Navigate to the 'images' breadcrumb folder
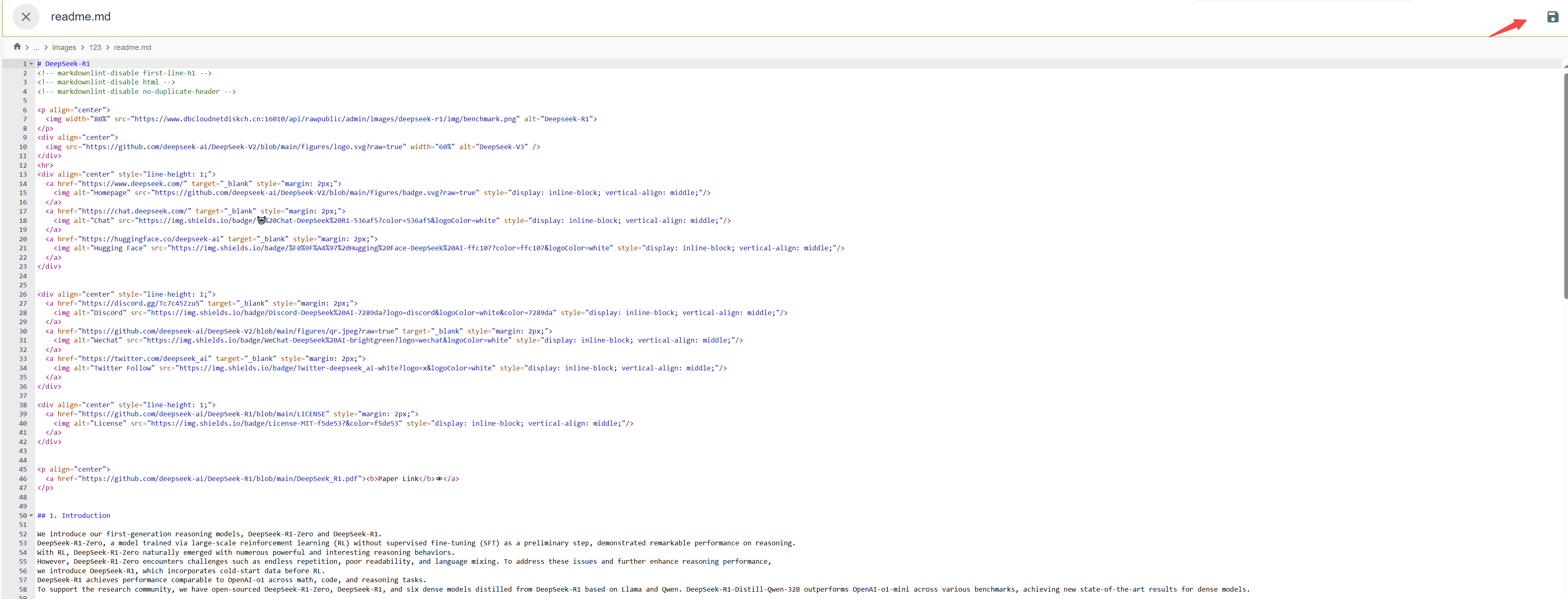This screenshot has width=1568, height=599. (64, 48)
